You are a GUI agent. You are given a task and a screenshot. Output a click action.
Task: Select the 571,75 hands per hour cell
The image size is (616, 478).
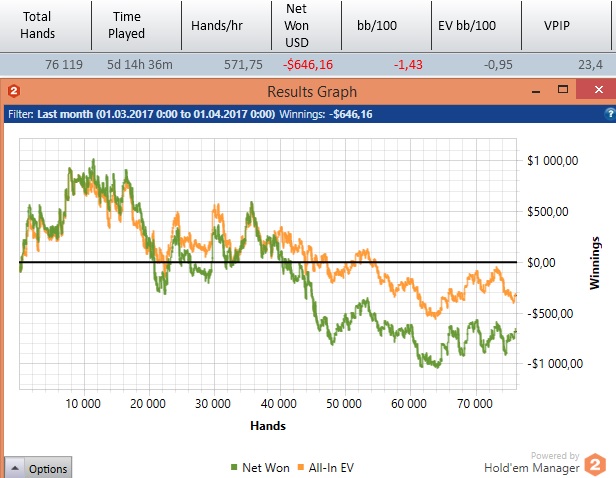tap(243, 64)
